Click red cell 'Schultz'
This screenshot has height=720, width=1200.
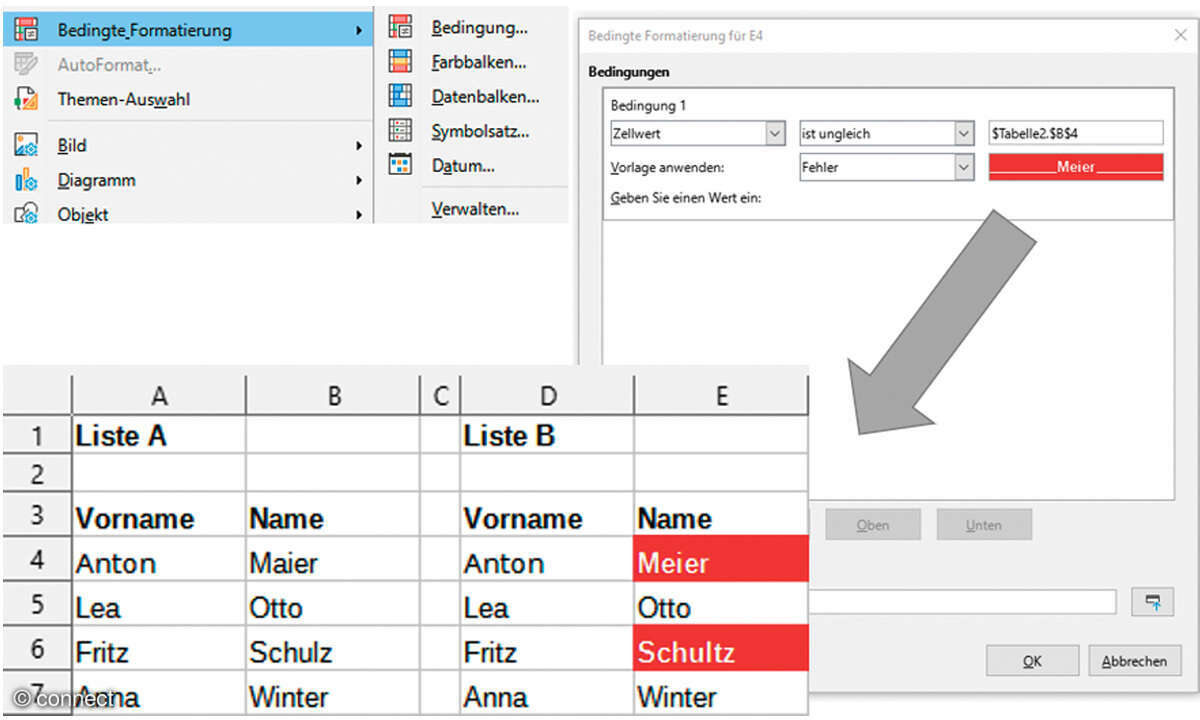coord(721,650)
